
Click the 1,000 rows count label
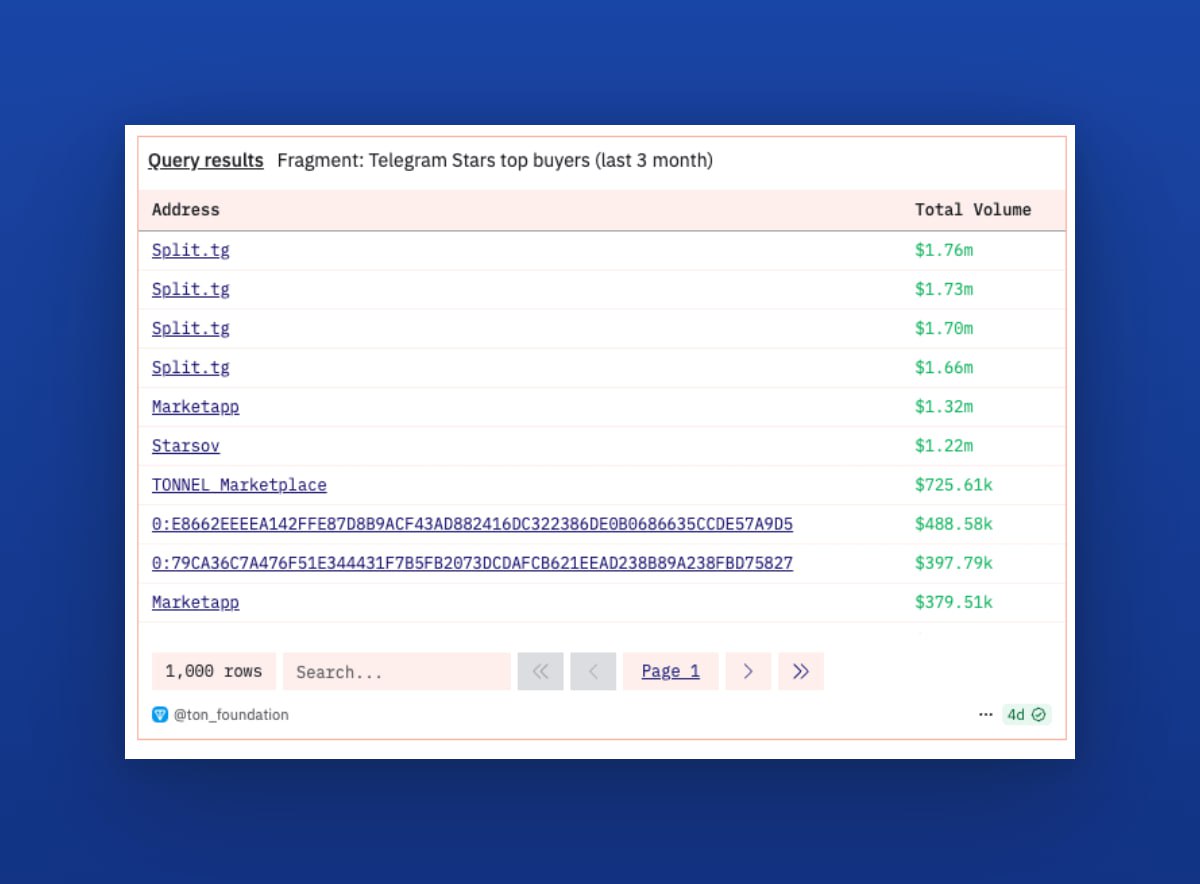tap(214, 672)
